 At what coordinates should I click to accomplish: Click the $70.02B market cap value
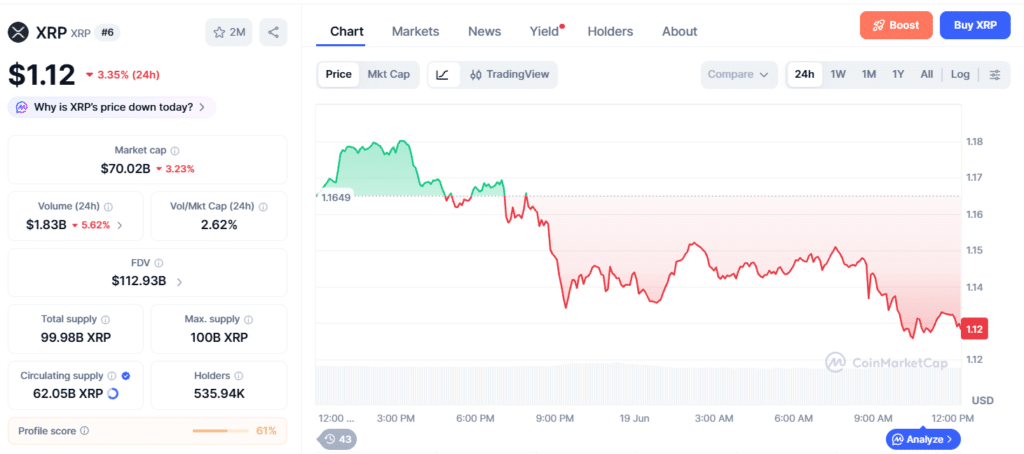[125, 169]
